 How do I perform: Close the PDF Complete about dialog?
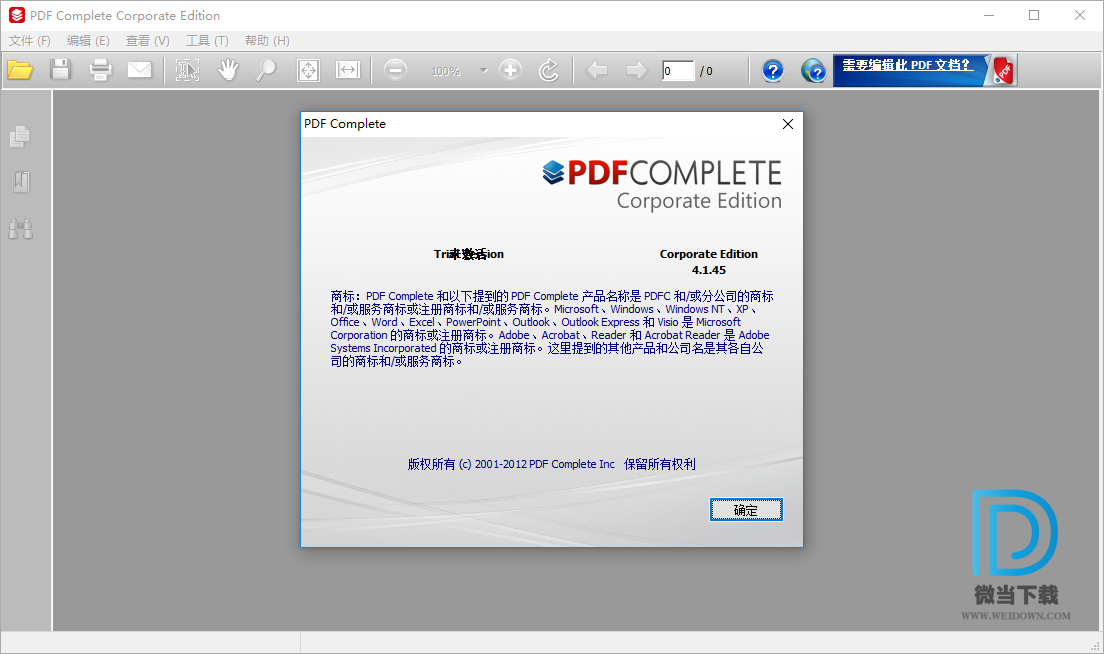pyautogui.click(x=788, y=124)
